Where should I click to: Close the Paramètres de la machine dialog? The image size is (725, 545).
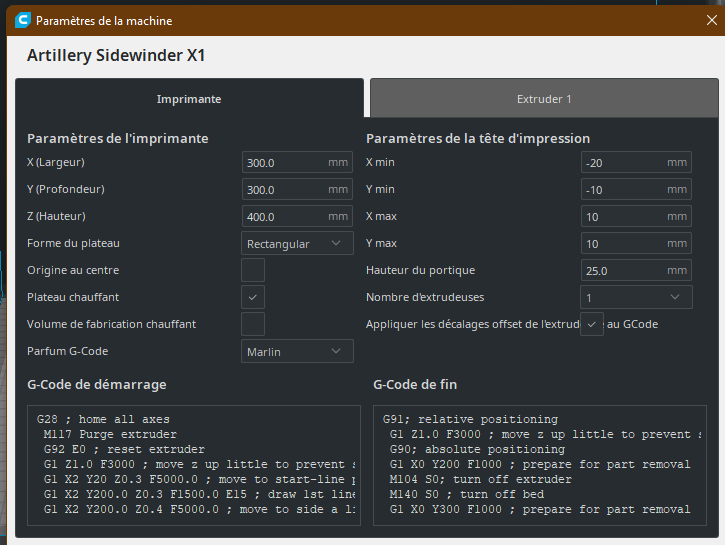tap(712, 20)
